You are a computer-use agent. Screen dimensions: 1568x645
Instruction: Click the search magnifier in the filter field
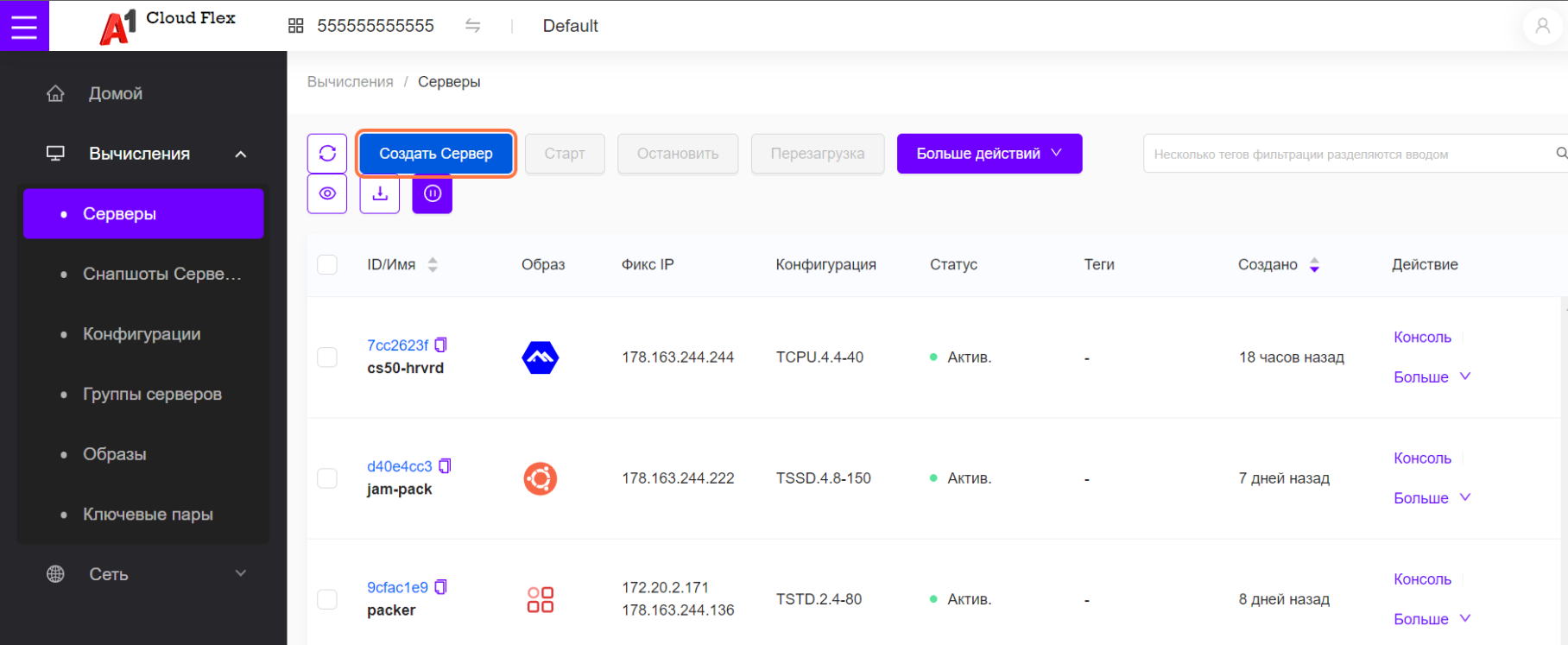(x=1561, y=154)
